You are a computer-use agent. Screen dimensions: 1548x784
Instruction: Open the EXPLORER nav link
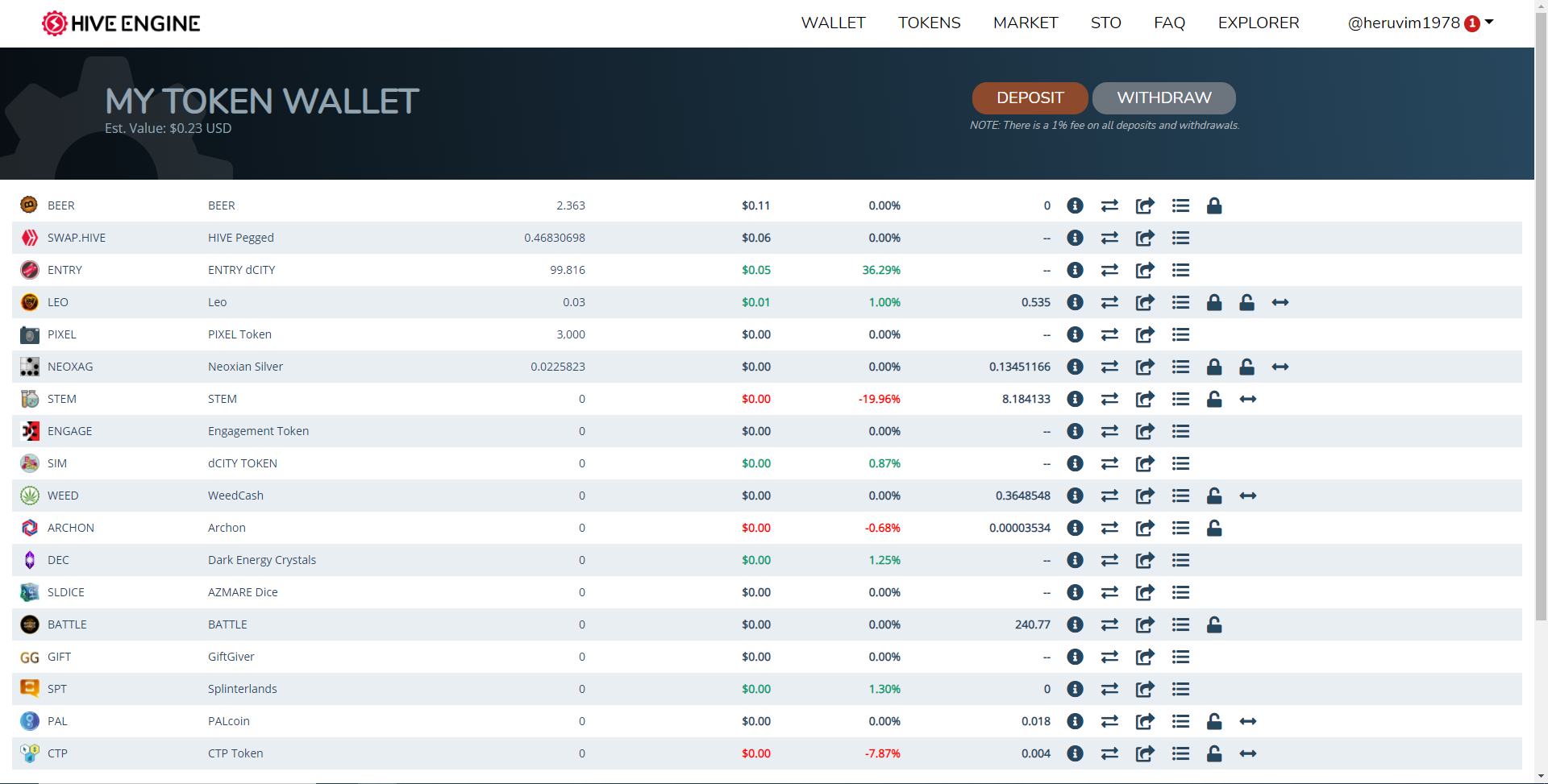tap(1259, 23)
